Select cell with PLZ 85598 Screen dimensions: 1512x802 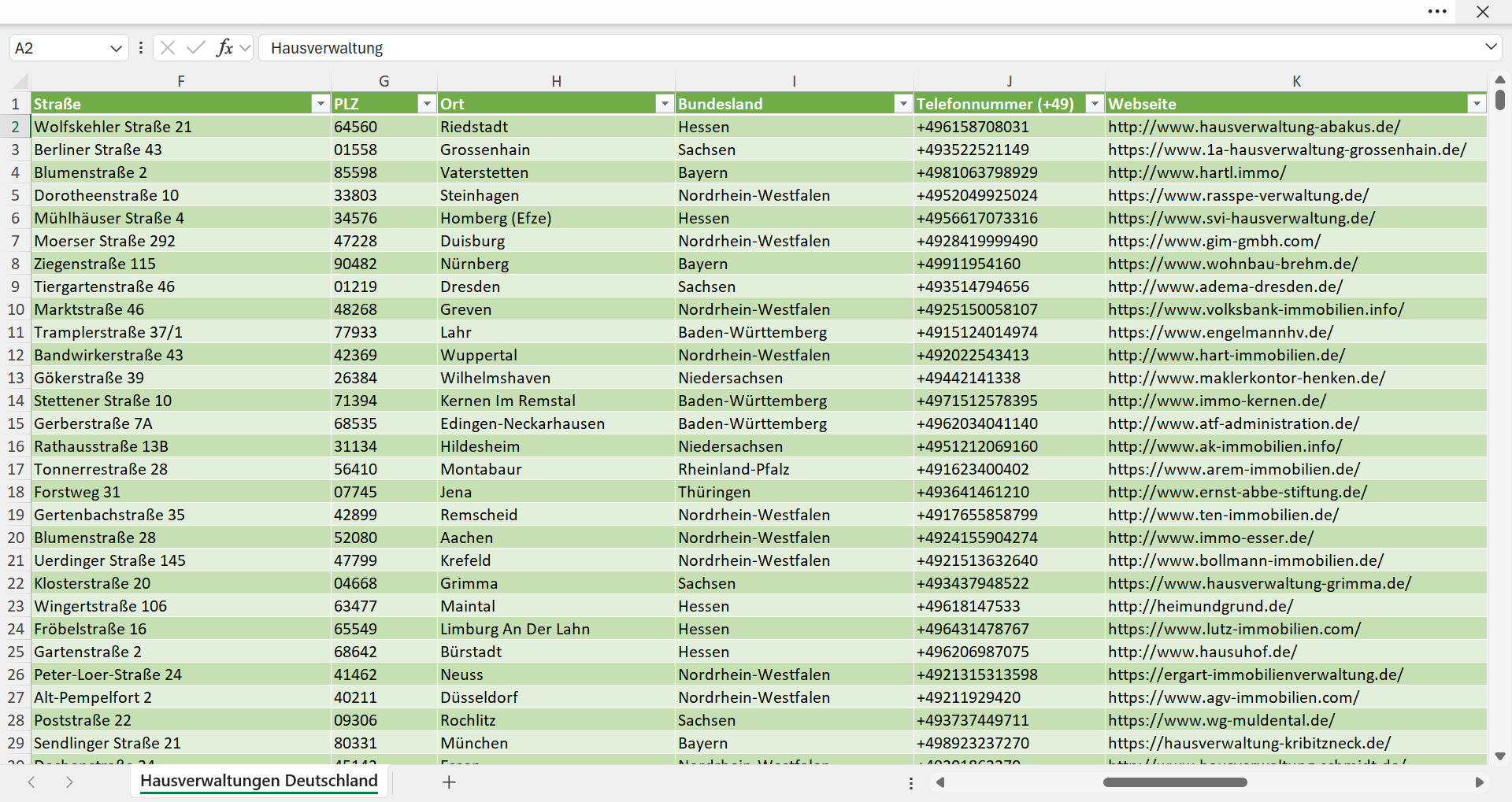click(x=384, y=172)
